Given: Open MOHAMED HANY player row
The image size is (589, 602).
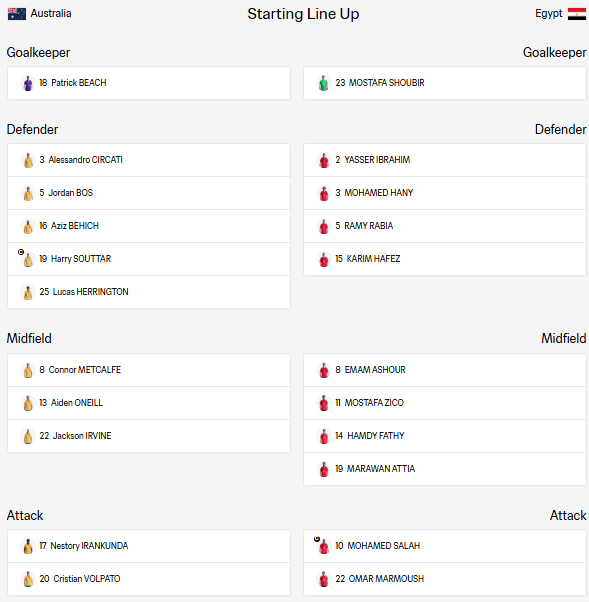Looking at the screenshot, I should tap(445, 193).
